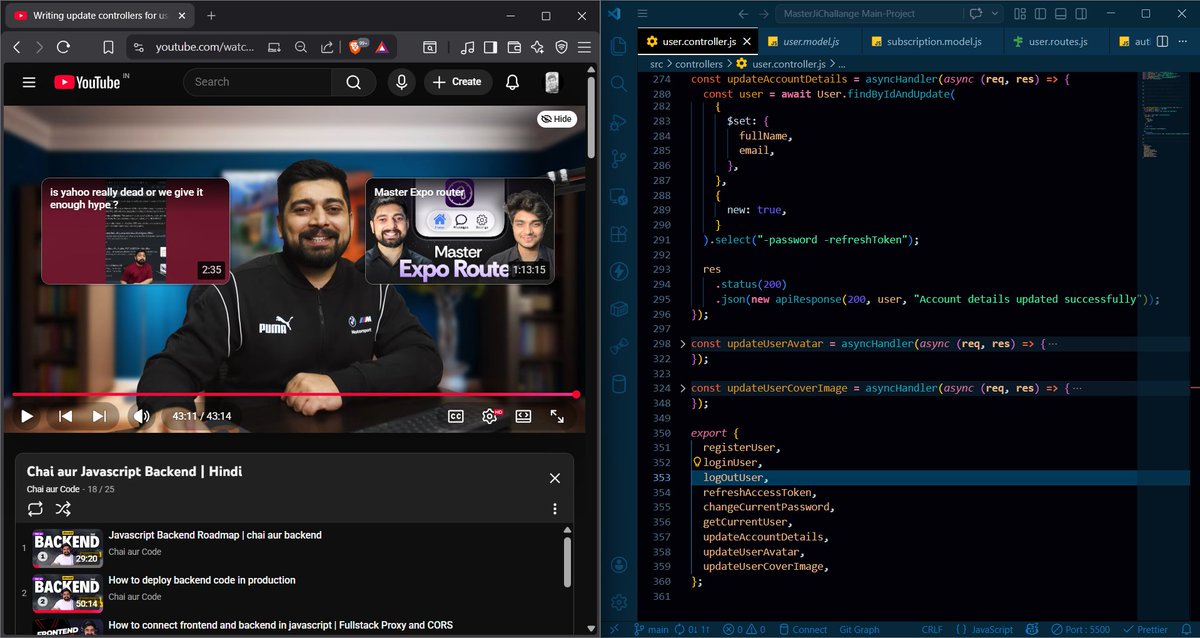Click the YouTube search input field
The image size is (1200, 638).
257,82
